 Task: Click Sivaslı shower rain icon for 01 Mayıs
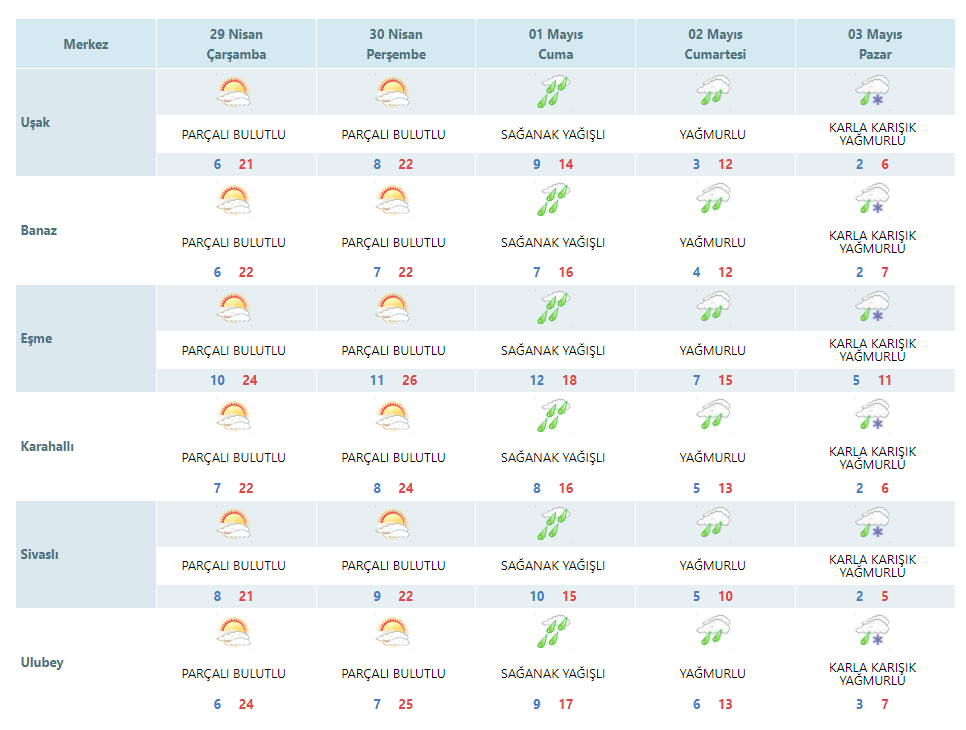(x=554, y=524)
